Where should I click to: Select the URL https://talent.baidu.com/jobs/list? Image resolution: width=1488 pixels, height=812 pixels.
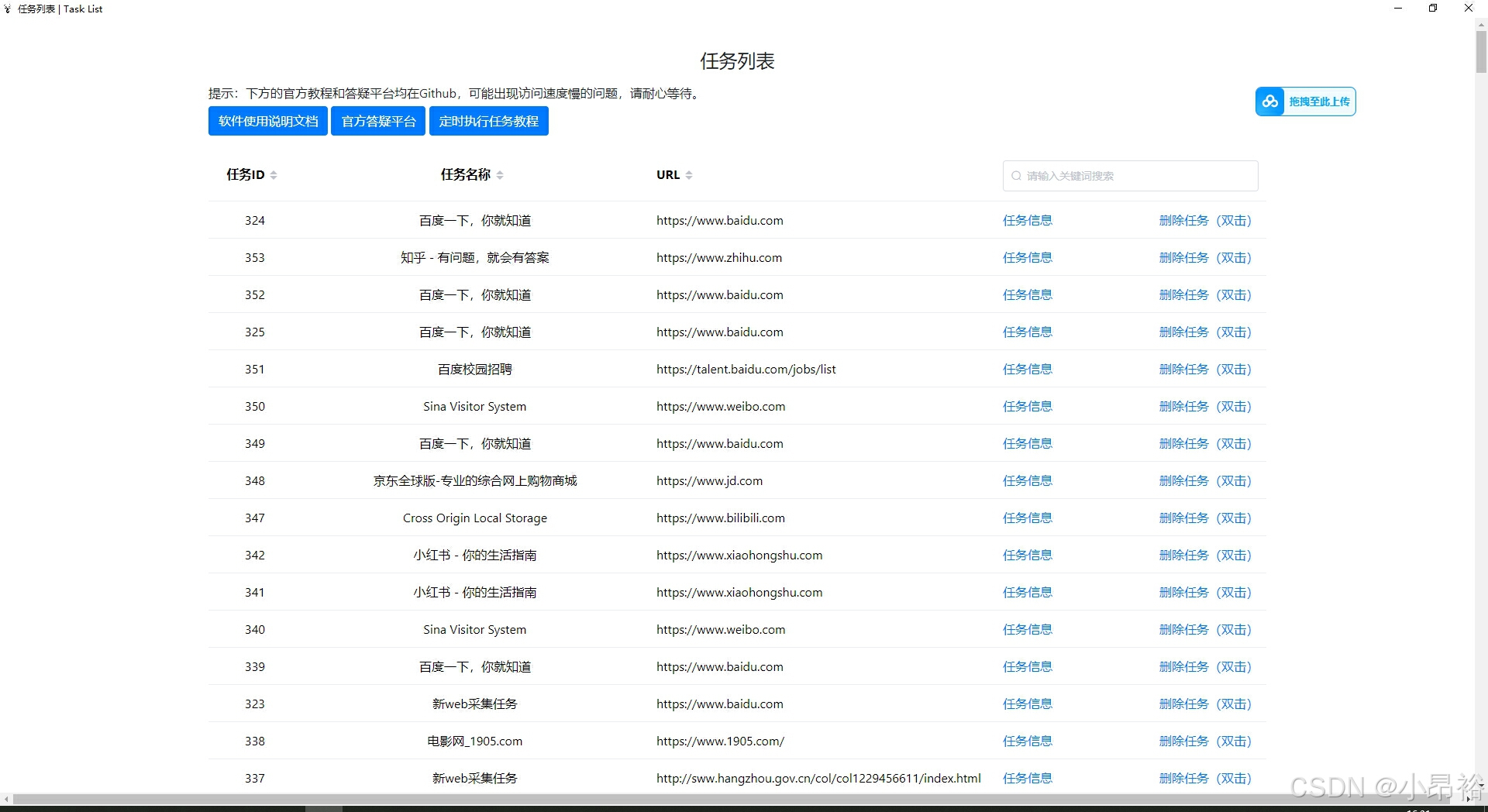click(746, 370)
